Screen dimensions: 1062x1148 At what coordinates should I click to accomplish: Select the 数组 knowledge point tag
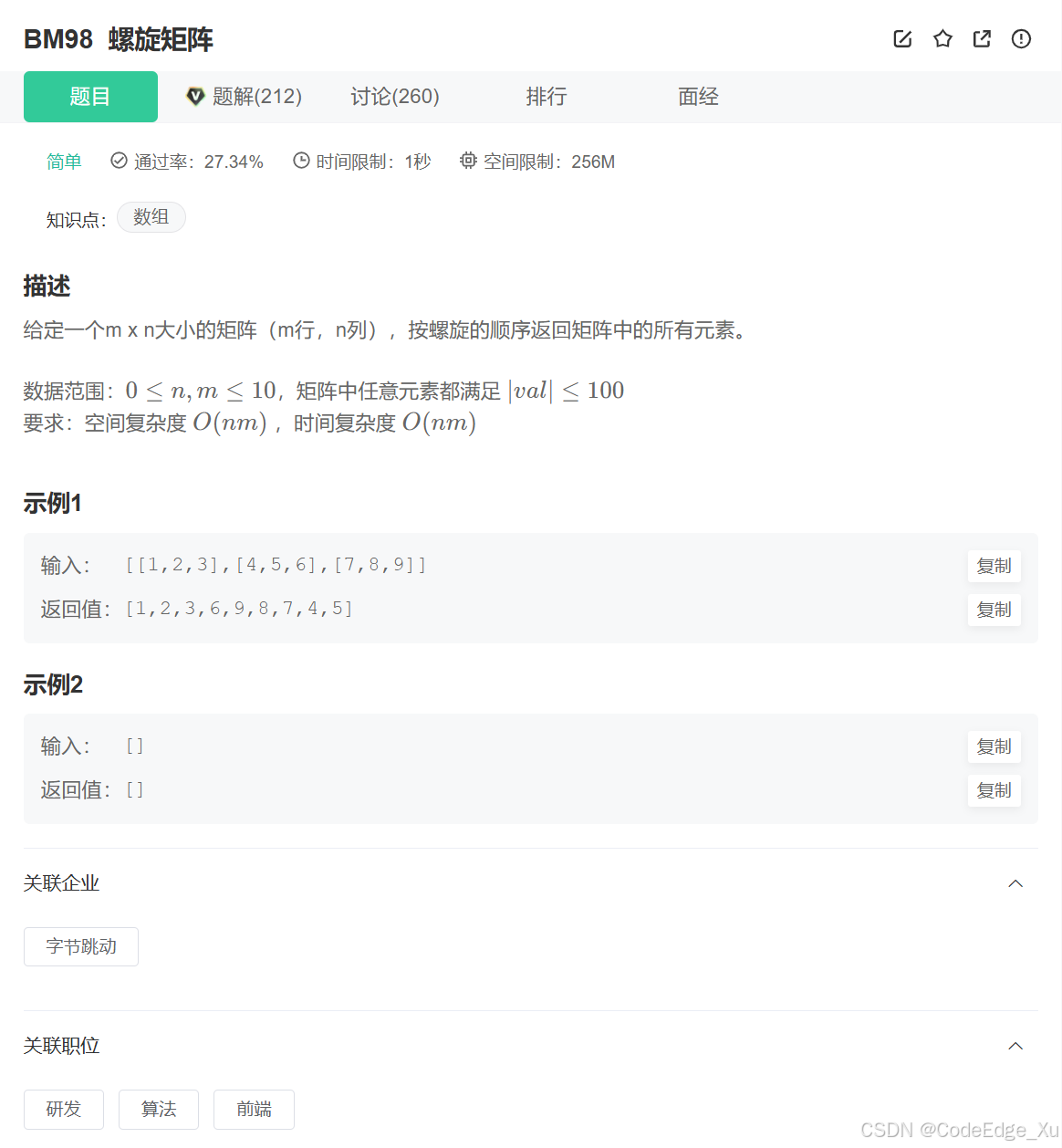coord(151,217)
